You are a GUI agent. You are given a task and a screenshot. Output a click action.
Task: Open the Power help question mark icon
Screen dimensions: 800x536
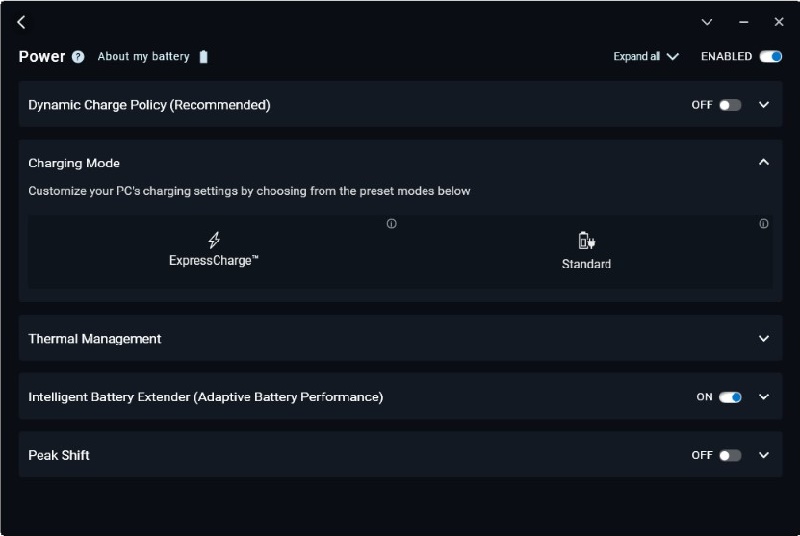click(78, 57)
